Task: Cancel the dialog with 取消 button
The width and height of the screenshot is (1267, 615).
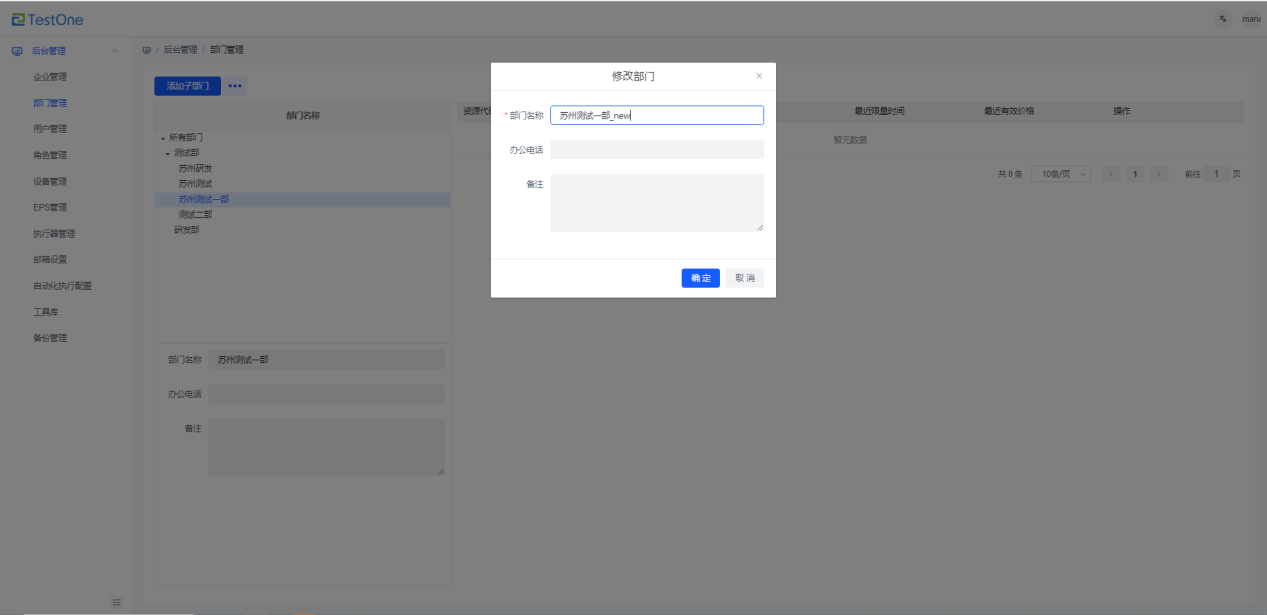Action: point(745,278)
